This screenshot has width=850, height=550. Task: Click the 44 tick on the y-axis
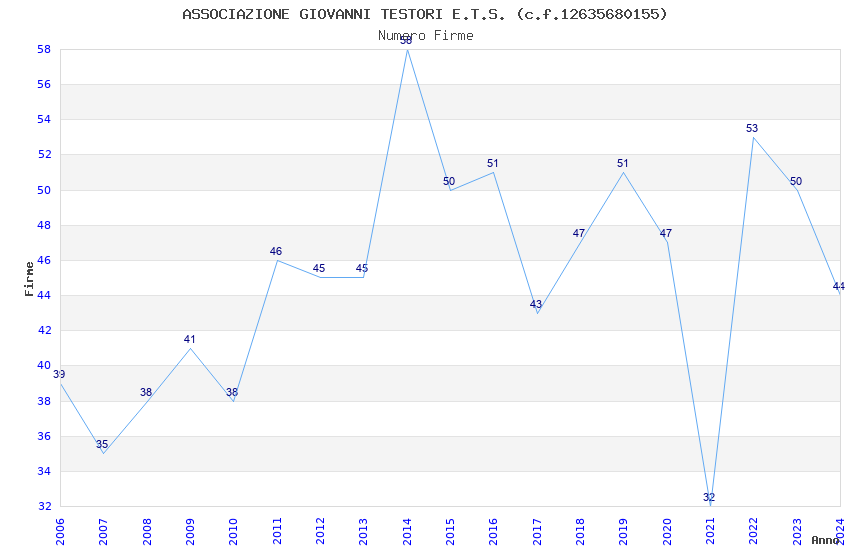pos(44,295)
